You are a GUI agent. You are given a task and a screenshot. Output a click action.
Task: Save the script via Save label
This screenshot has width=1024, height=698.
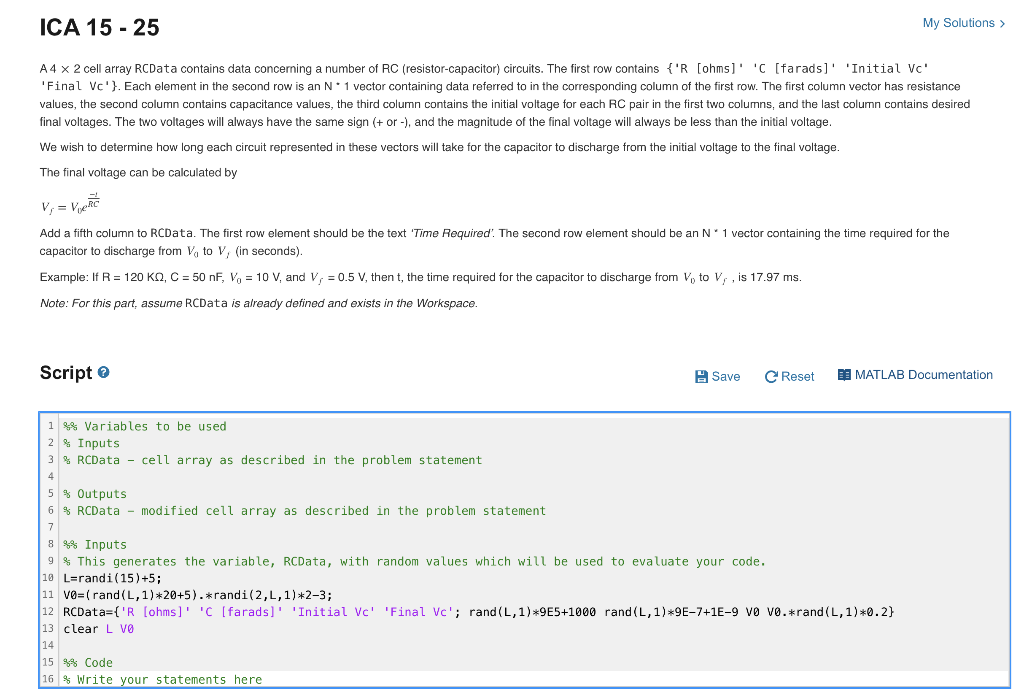click(x=726, y=377)
